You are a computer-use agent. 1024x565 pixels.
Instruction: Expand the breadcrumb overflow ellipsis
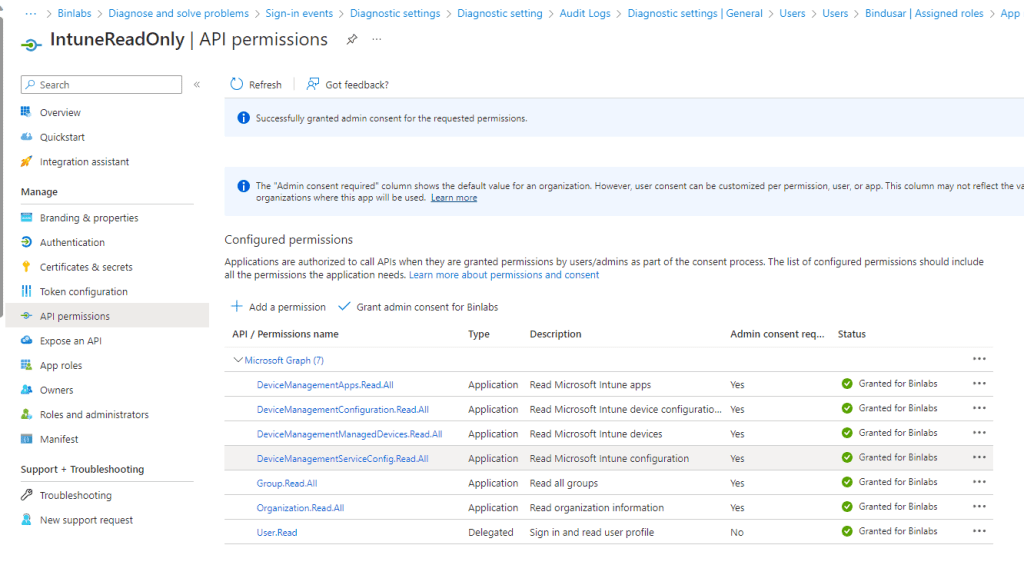click(31, 14)
